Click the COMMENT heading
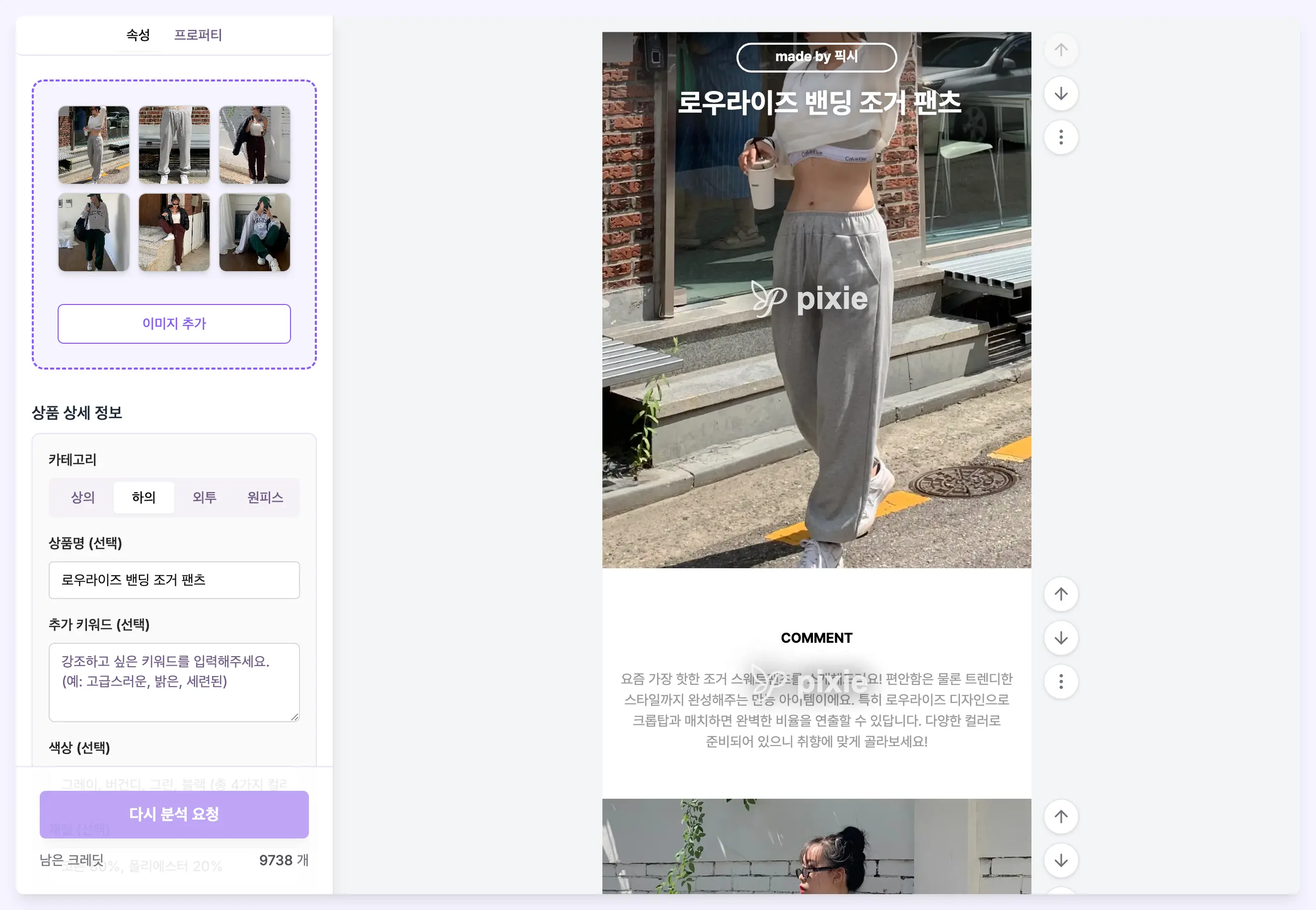The height and width of the screenshot is (910, 1316). click(816, 638)
